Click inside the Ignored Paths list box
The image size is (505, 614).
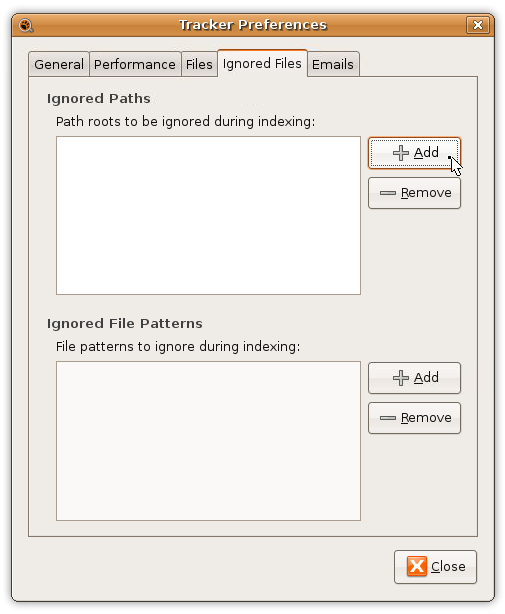[x=208, y=215]
